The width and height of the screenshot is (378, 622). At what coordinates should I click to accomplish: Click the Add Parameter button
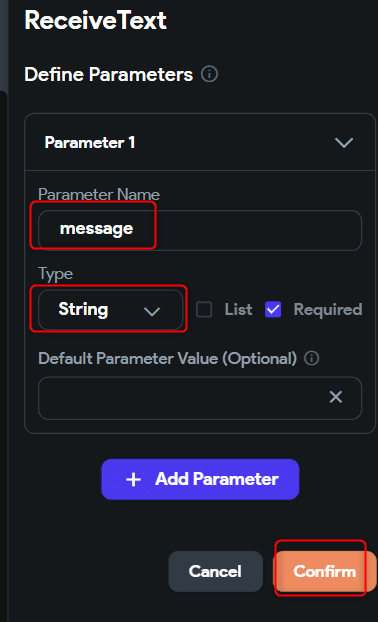[x=200, y=479]
